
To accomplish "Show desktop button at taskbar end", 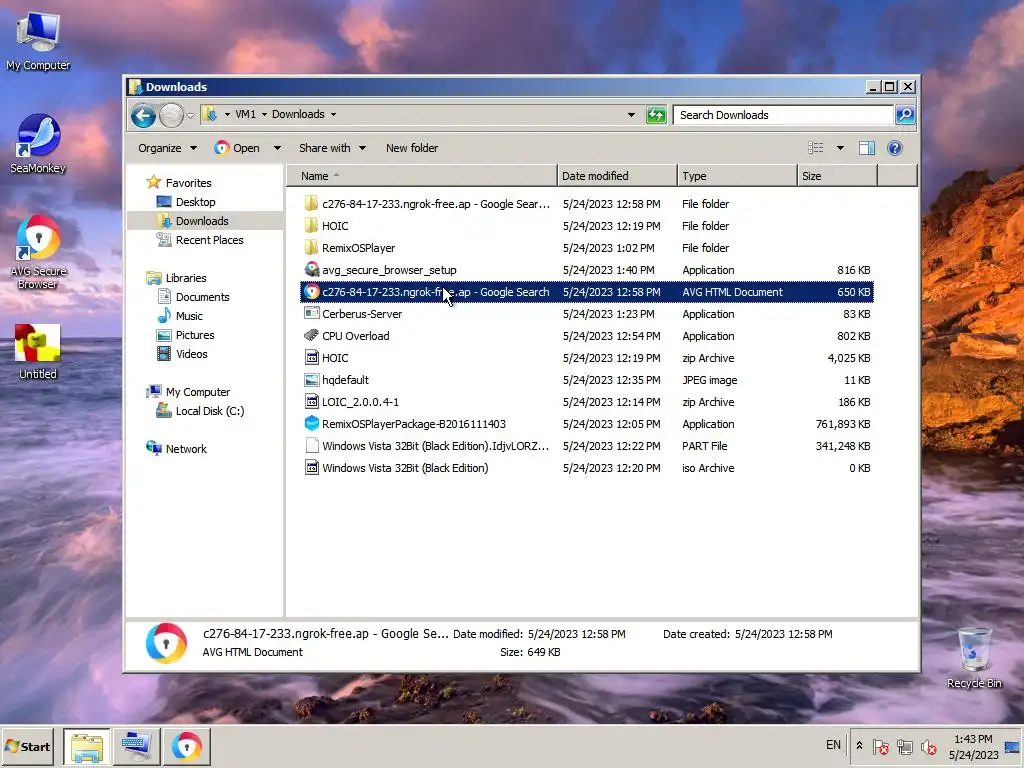I will click(1014, 746).
